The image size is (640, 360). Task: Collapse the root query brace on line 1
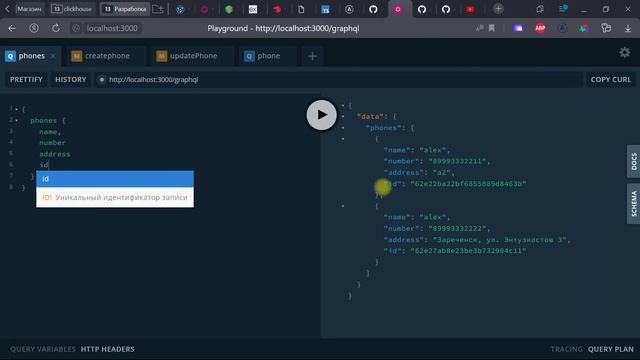[x=17, y=109]
